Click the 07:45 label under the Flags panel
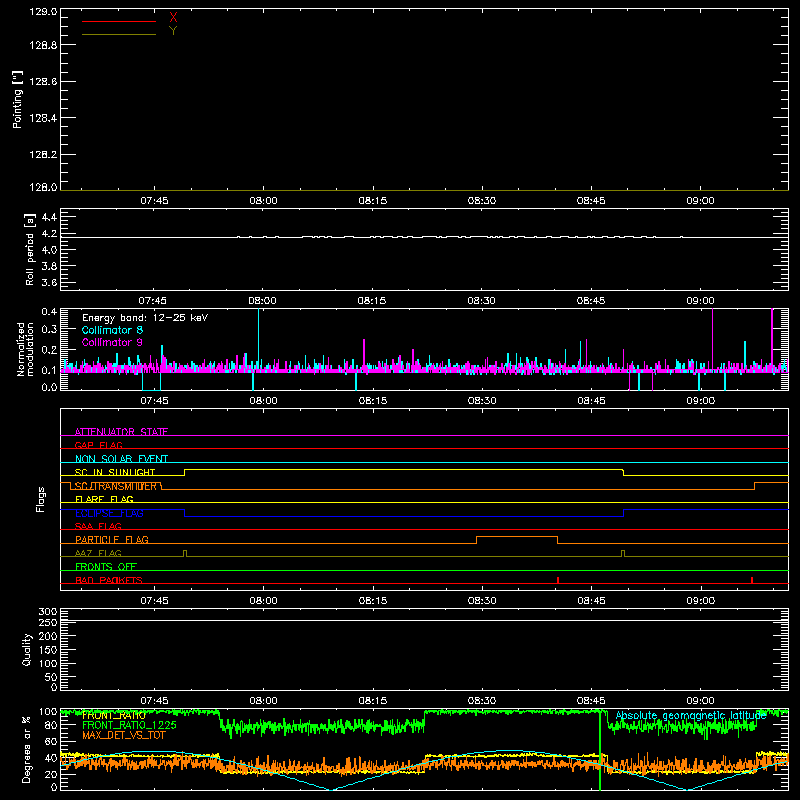 pyautogui.click(x=154, y=601)
